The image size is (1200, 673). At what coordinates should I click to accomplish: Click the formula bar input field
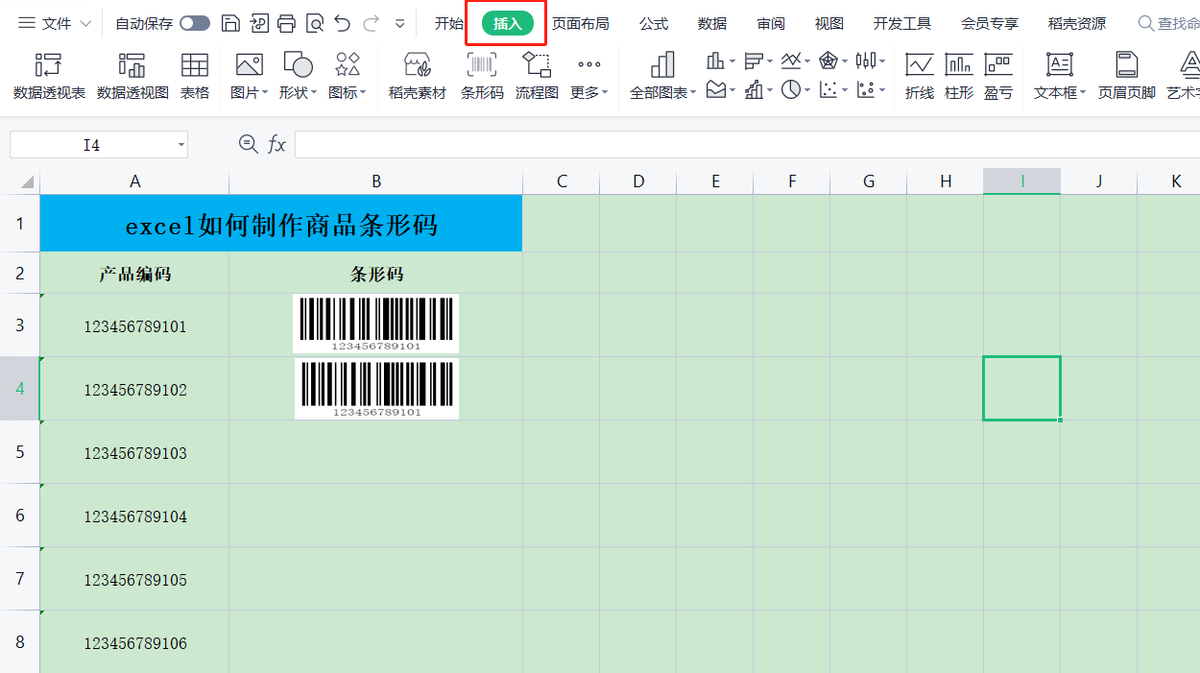click(747, 144)
